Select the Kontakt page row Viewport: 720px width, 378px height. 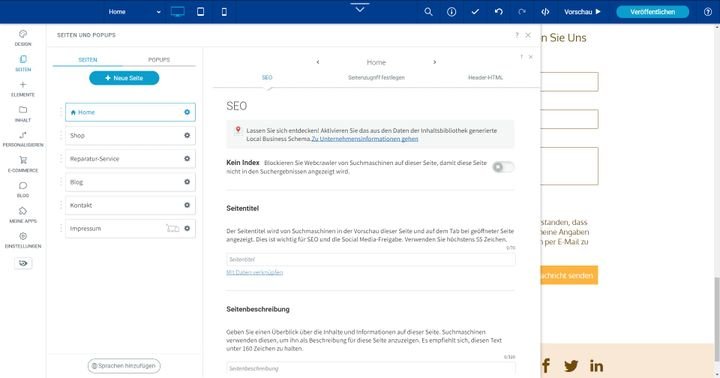pyautogui.click(x=130, y=205)
